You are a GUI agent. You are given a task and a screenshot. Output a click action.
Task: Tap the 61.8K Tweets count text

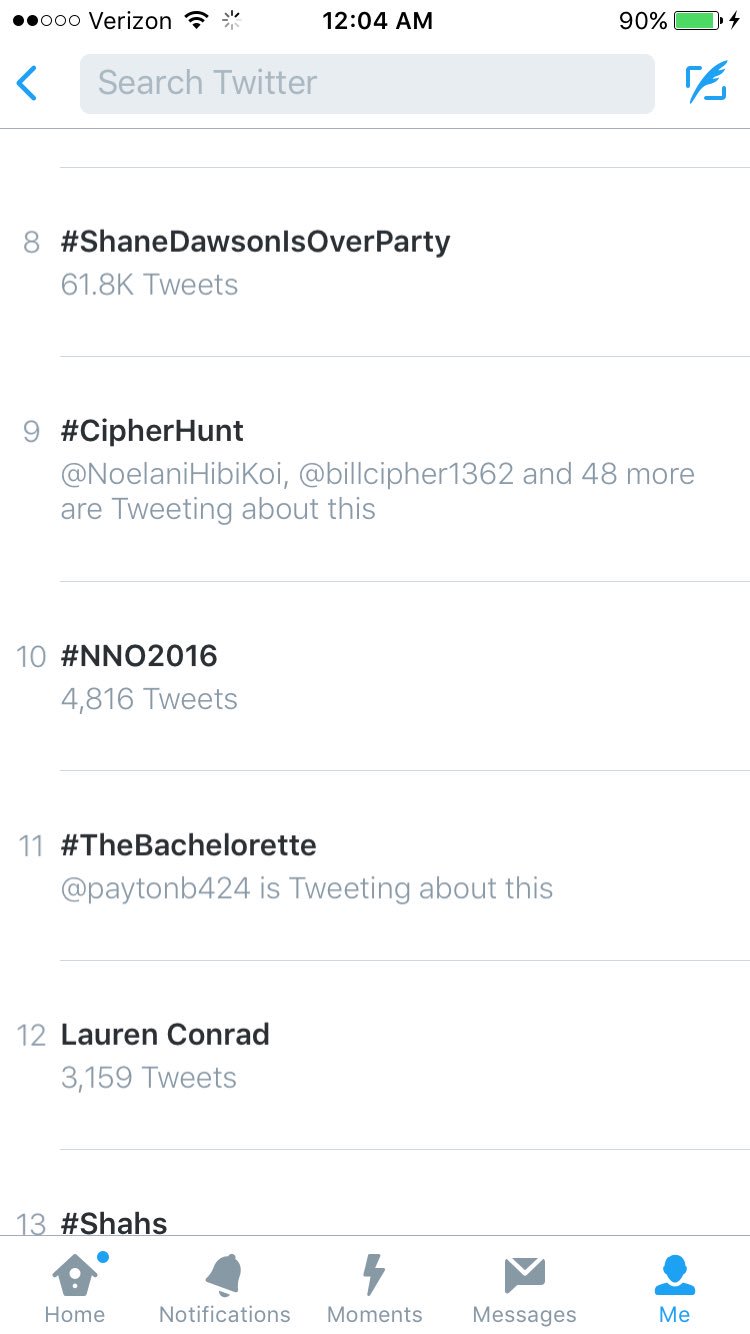tap(149, 285)
